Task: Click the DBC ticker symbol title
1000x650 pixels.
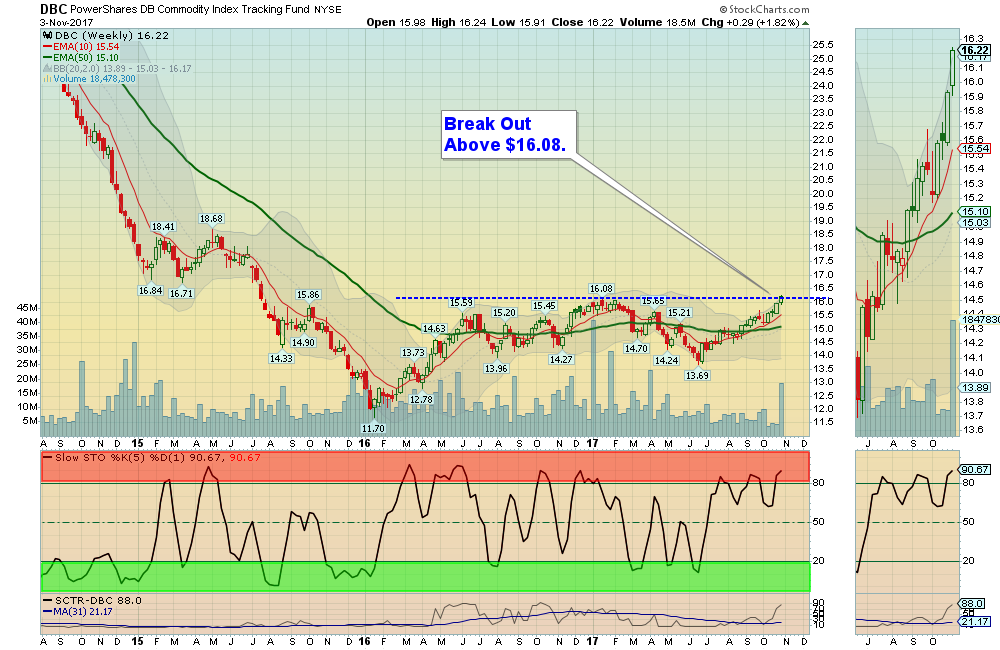Action: [53, 10]
